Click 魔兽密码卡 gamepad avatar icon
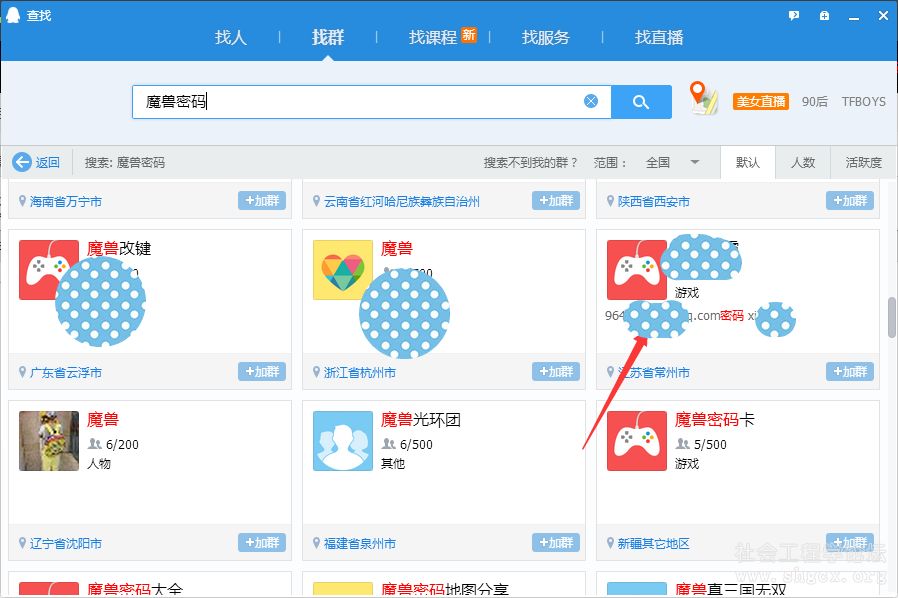The height and width of the screenshot is (598, 898). [637, 441]
